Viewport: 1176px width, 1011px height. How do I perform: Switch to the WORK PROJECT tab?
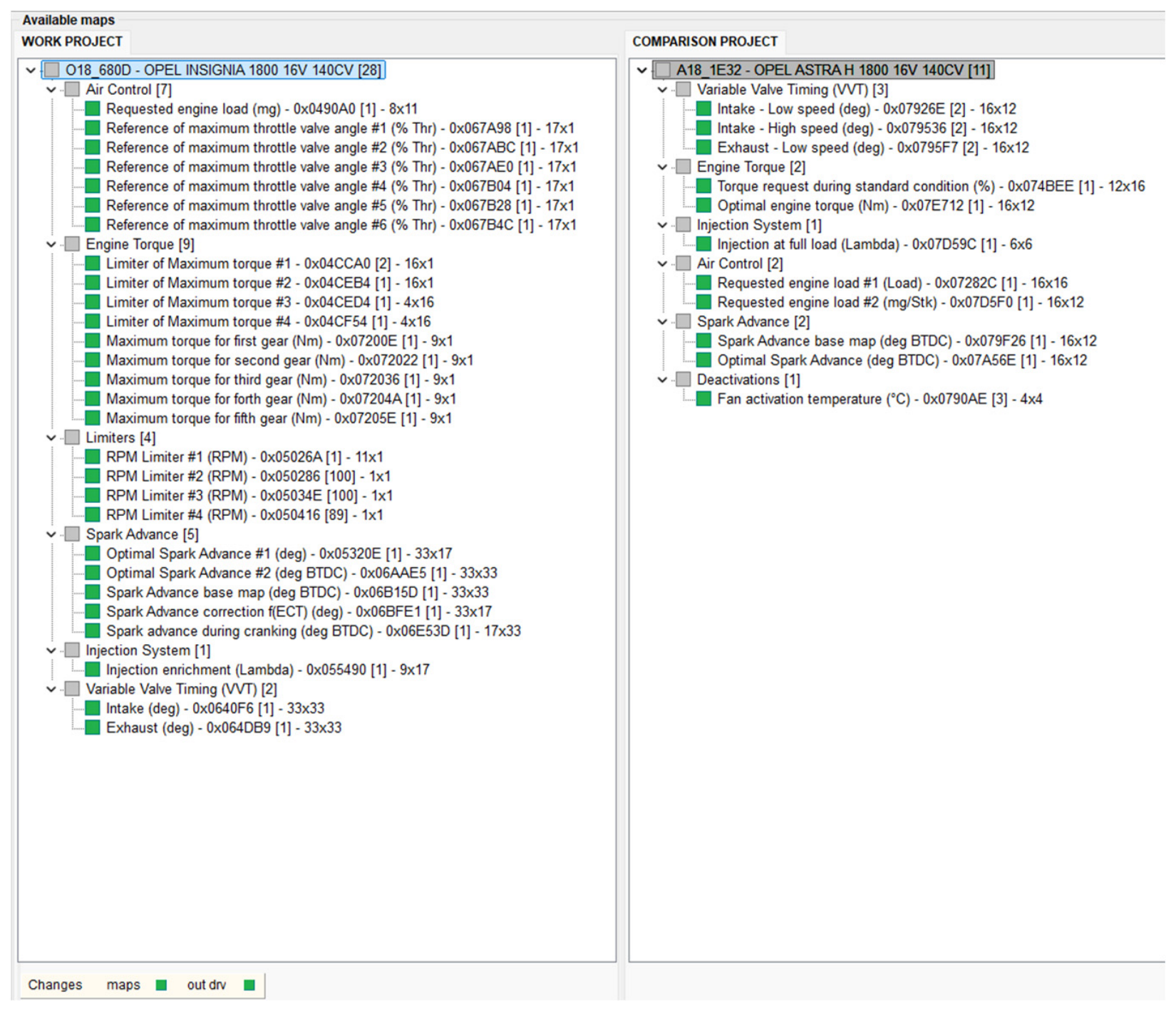click(72, 41)
